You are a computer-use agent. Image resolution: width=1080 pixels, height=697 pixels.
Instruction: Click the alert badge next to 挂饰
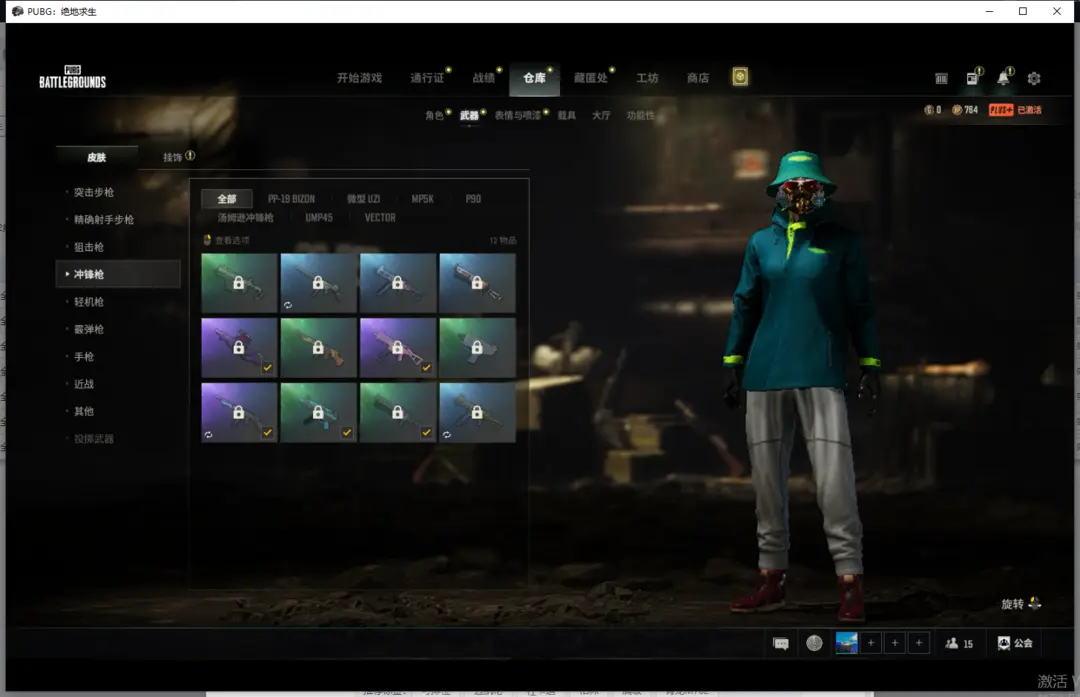coord(190,156)
